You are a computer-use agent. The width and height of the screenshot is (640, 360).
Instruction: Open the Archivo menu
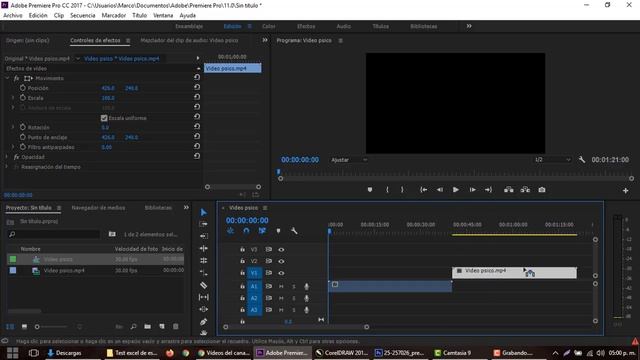13,15
